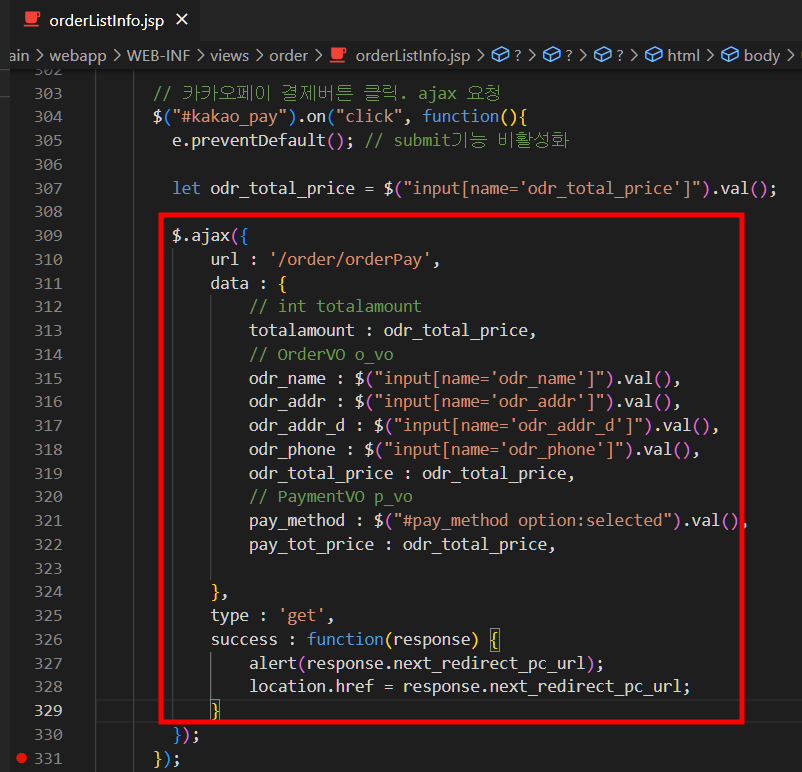
Task: Click the // PaymentVO p_vo comment
Action: click(330, 497)
